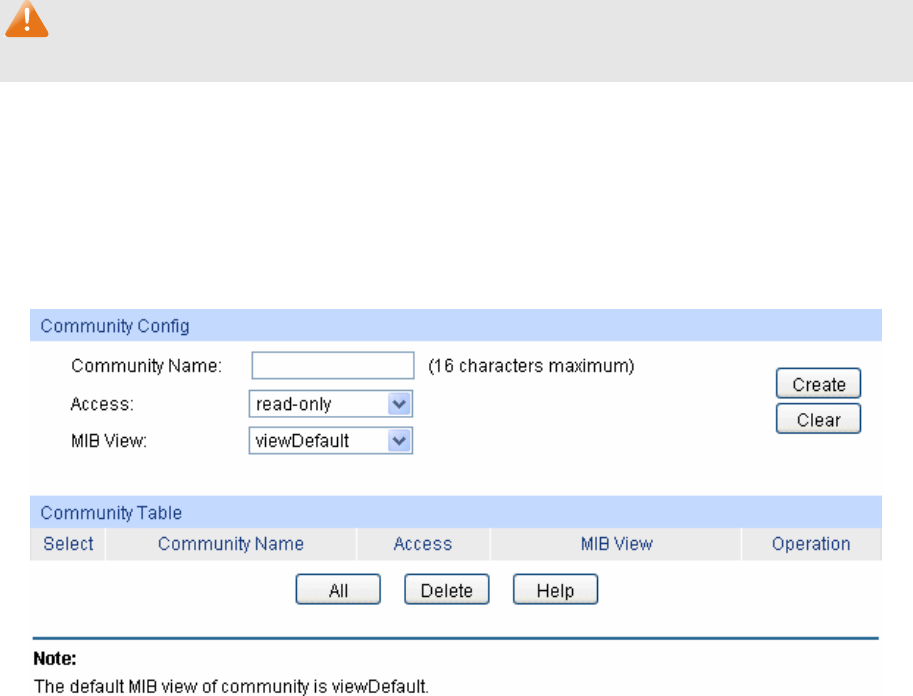Open the Access dropdown showing read-only

[x=330, y=404]
